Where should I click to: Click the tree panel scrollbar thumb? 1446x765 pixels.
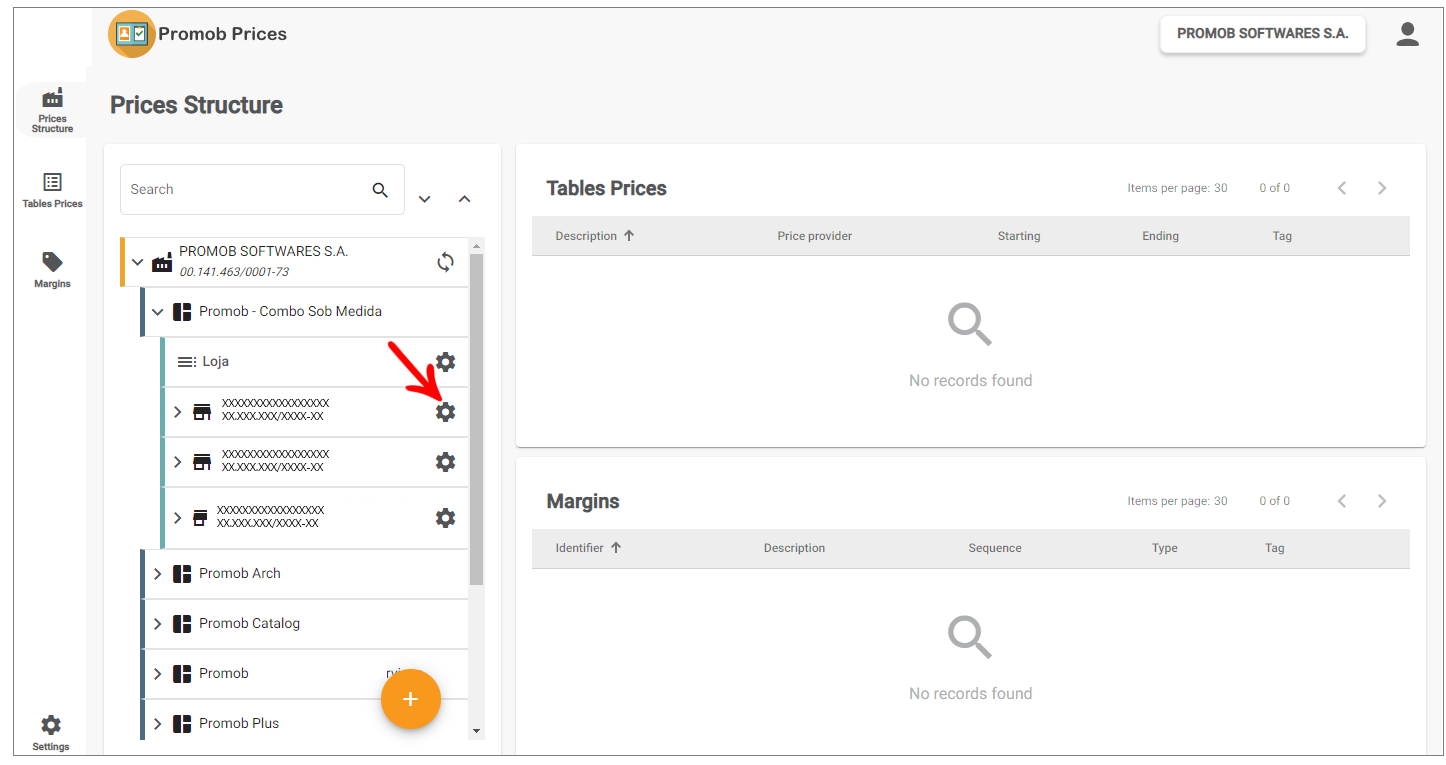point(477,418)
